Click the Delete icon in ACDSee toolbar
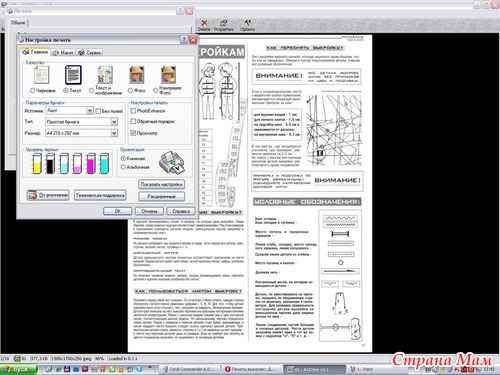500x375 pixels. pyautogui.click(x=204, y=23)
